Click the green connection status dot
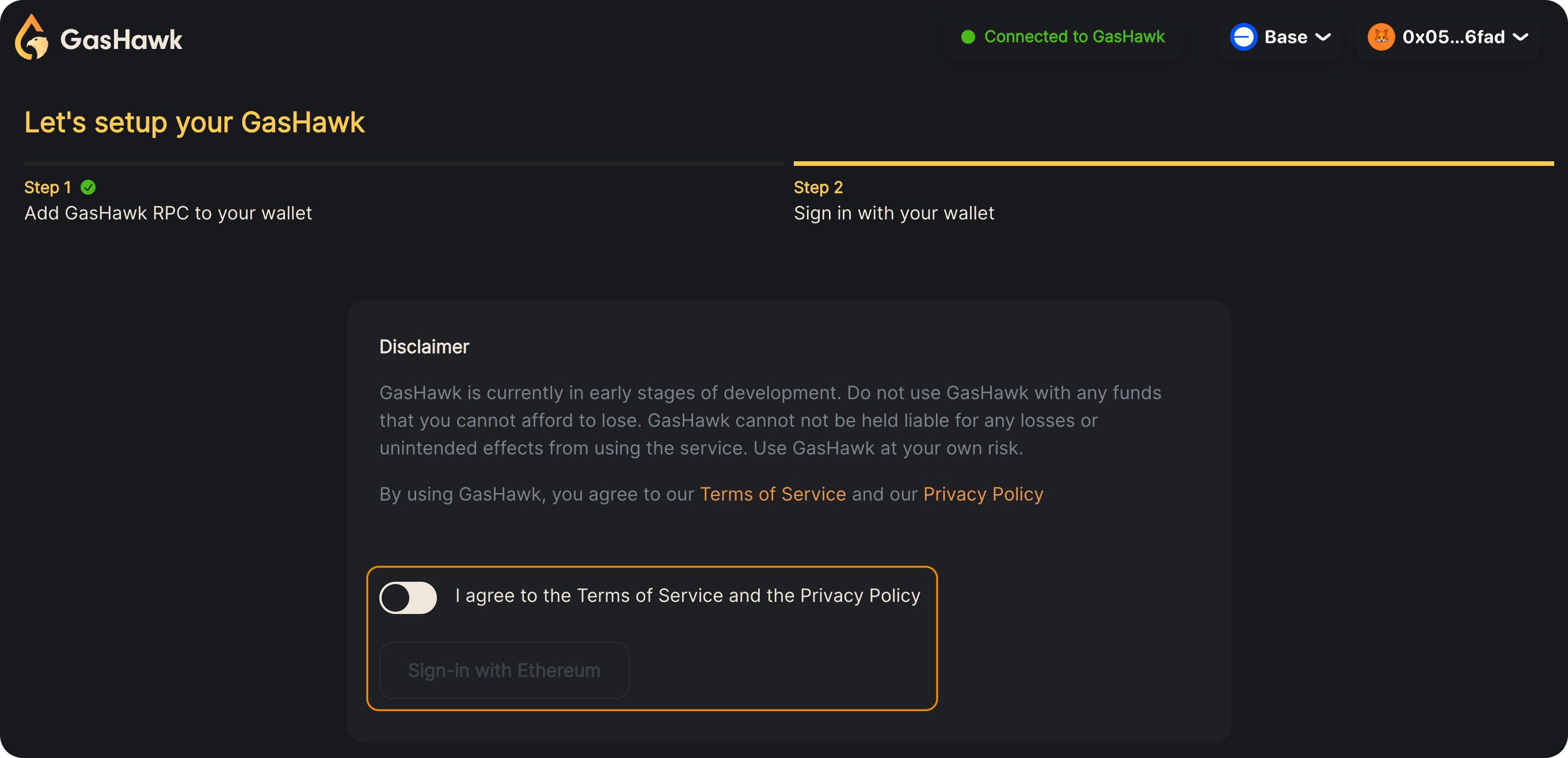1568x758 pixels. (968, 37)
